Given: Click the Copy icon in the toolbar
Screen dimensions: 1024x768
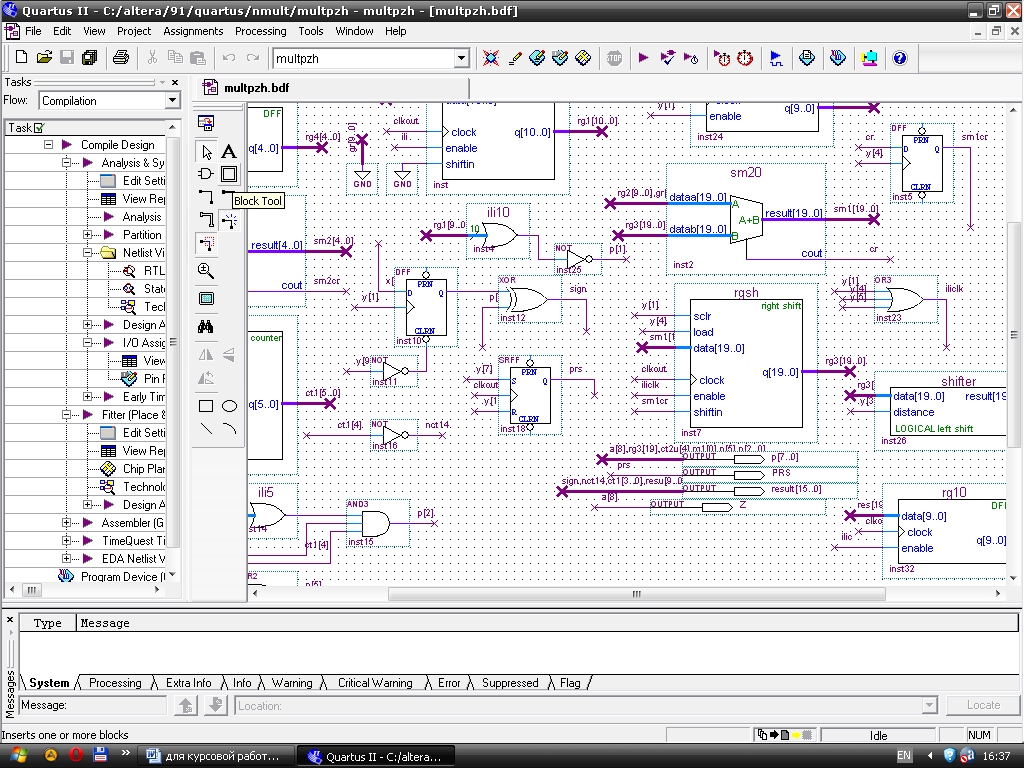Looking at the screenshot, I should (175, 57).
